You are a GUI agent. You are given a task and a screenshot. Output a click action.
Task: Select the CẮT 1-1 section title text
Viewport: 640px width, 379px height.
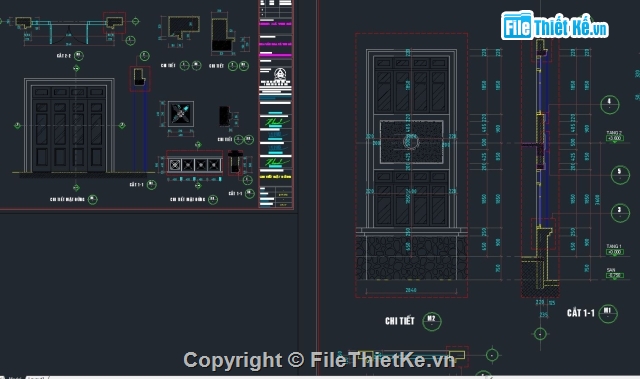click(580, 313)
